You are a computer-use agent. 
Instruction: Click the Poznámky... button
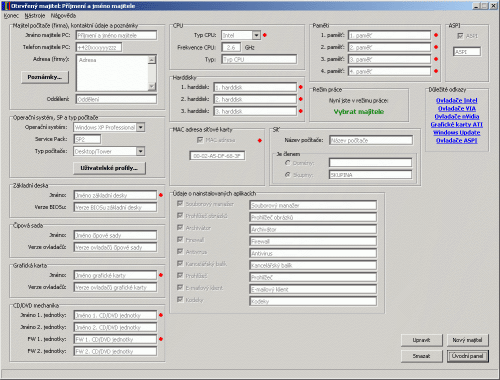tap(45, 77)
